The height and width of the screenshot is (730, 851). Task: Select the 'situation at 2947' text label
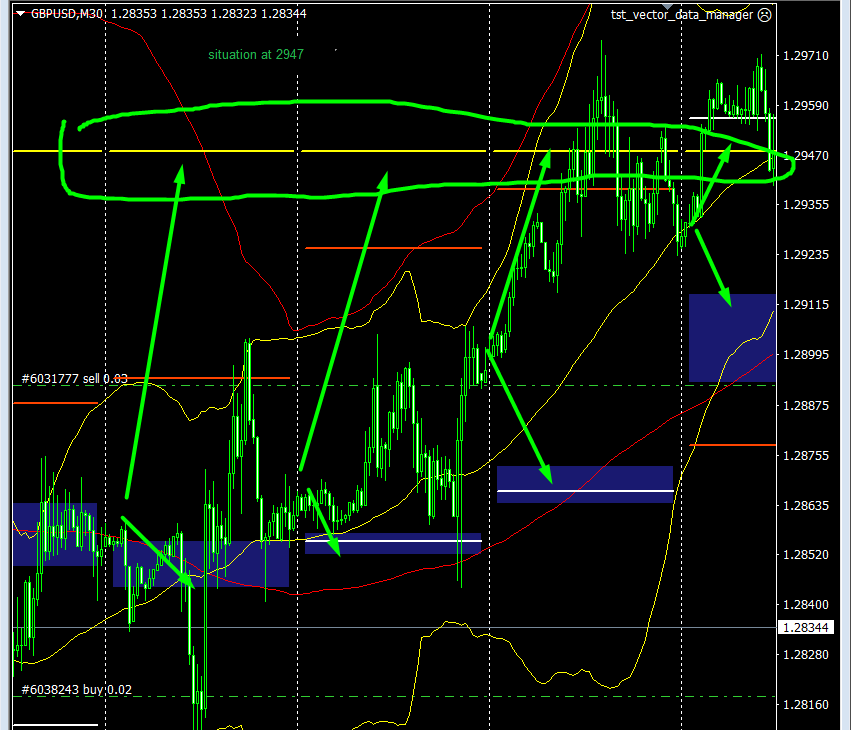tap(255, 55)
